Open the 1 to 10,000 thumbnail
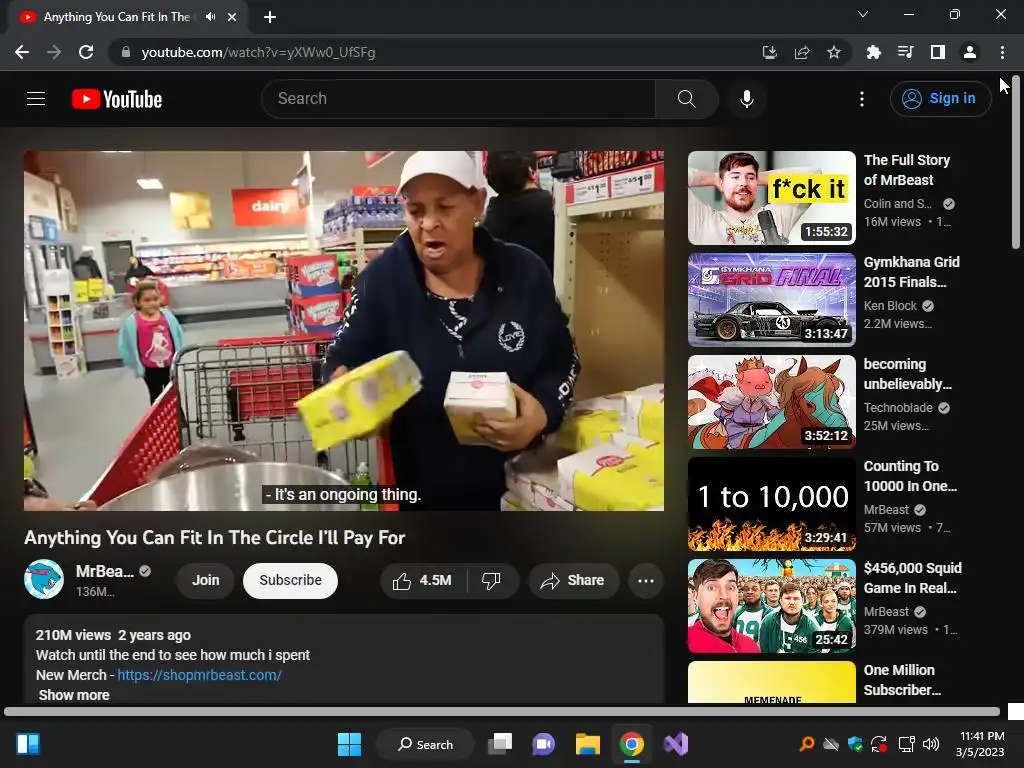Image resolution: width=1024 pixels, height=768 pixels. (772, 504)
